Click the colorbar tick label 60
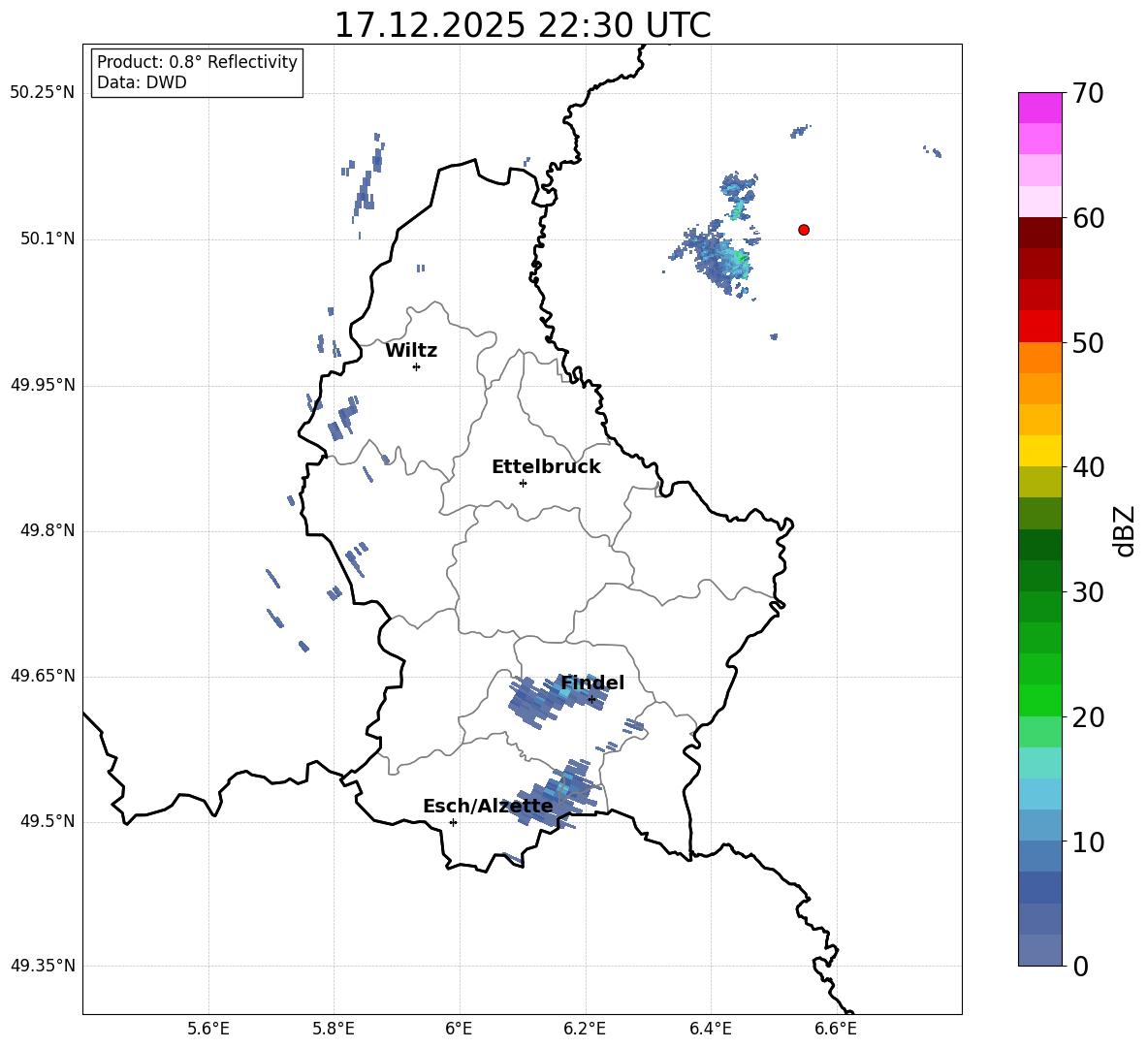The height and width of the screenshot is (1048, 1148). pos(1088,218)
